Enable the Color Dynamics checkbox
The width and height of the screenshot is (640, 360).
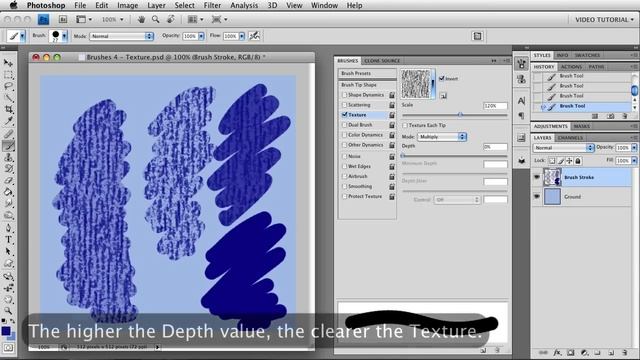[x=344, y=135]
